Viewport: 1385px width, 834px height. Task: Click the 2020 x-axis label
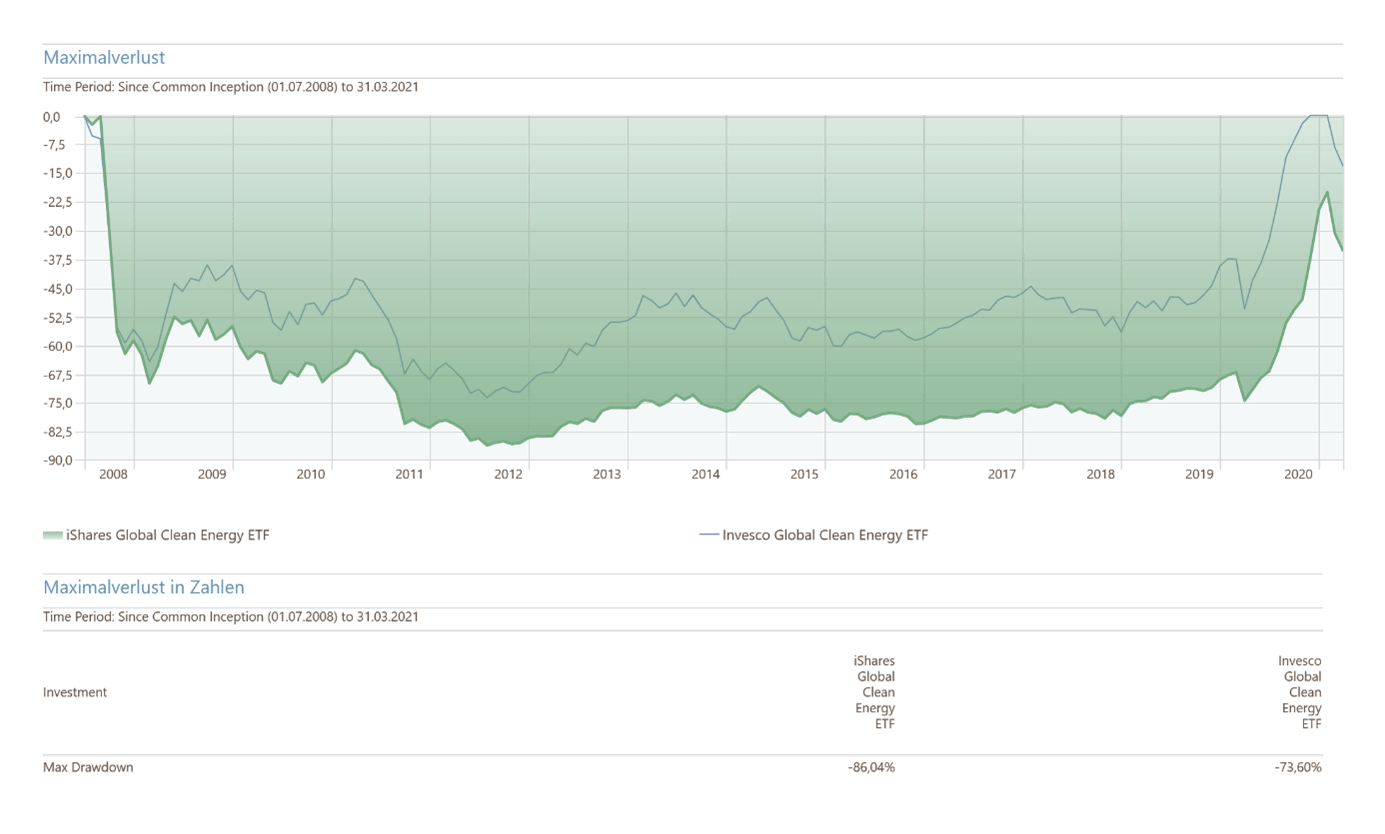tap(1299, 475)
